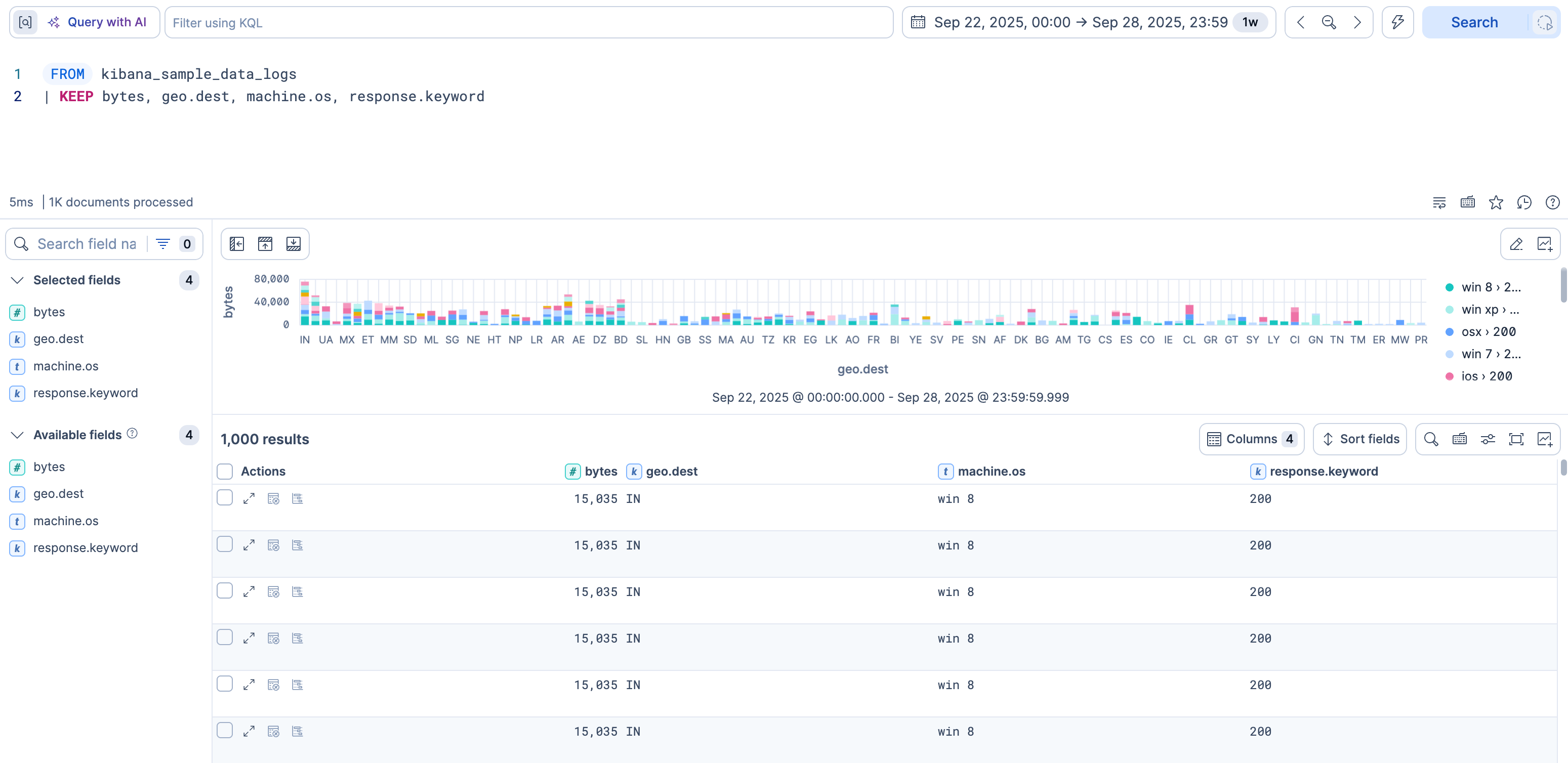The height and width of the screenshot is (763, 1568).
Task: Select machine.os under Selected fields
Action: pyautogui.click(x=66, y=366)
